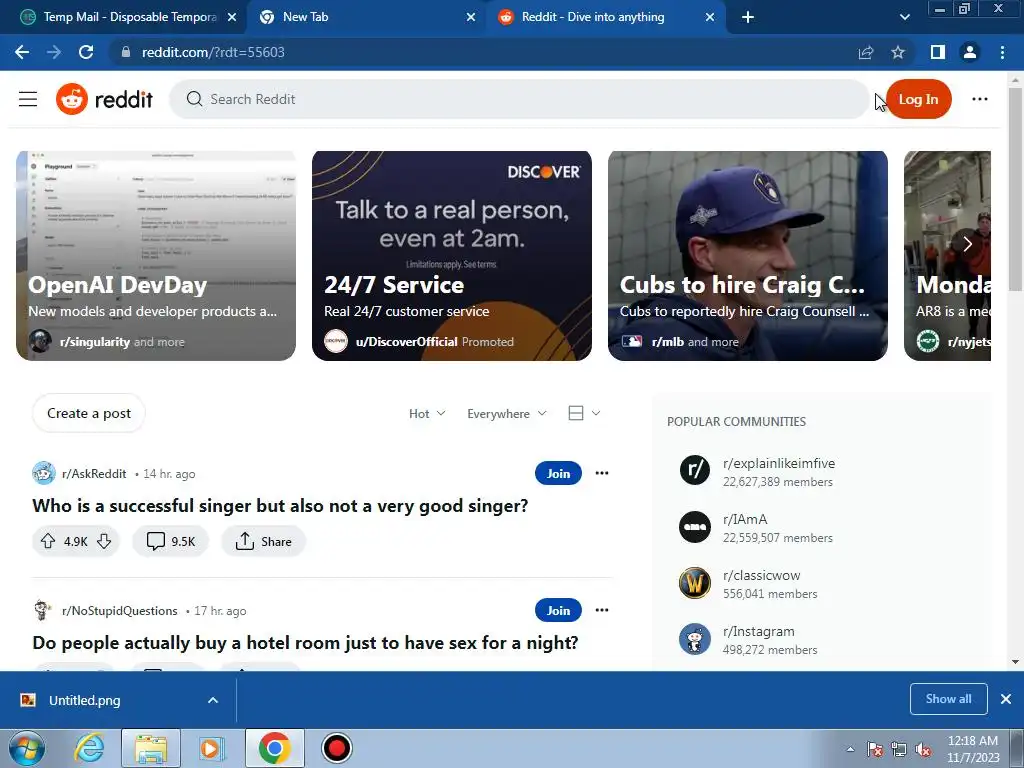This screenshot has width=1024, height=768.
Task: Join r/AskReddit
Action: pos(558,473)
